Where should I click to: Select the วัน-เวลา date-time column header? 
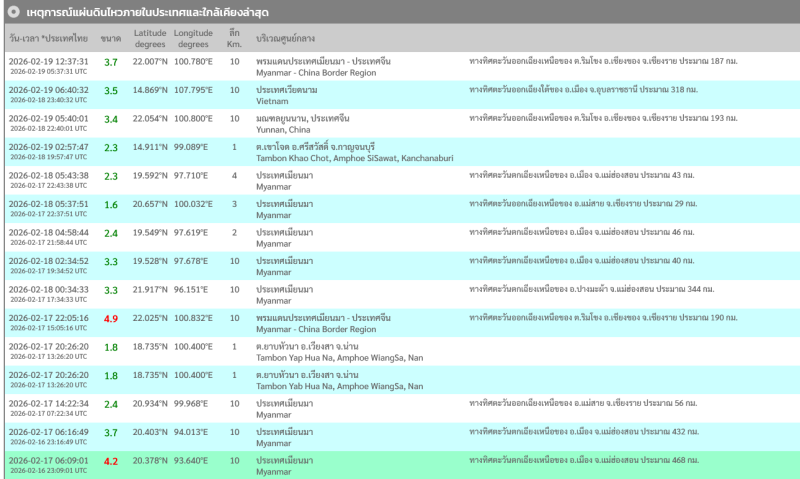point(48,38)
